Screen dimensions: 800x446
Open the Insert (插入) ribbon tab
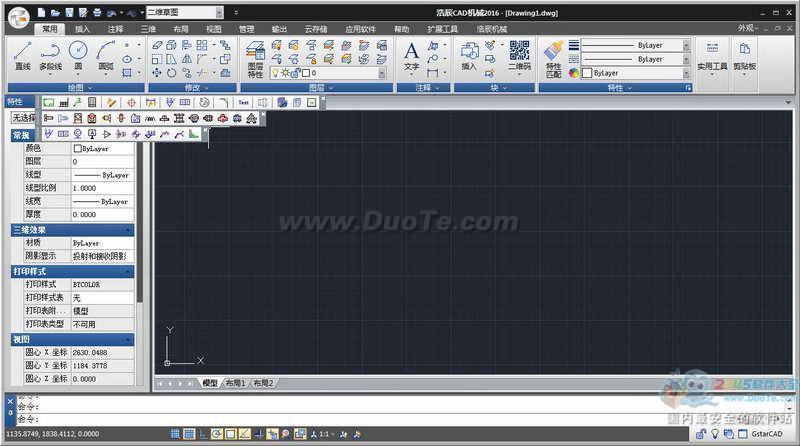[83, 29]
